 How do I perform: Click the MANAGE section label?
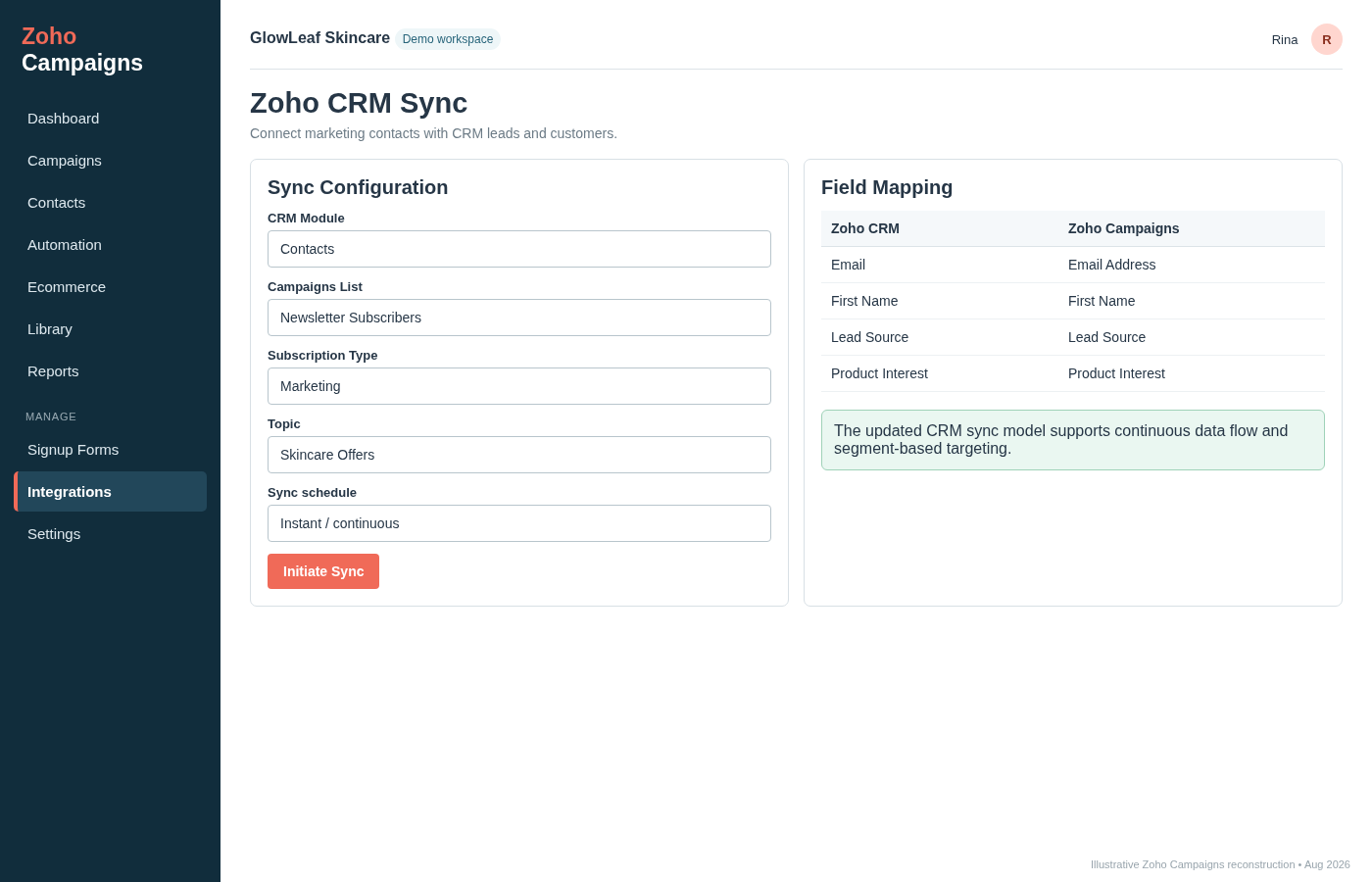pos(51,416)
